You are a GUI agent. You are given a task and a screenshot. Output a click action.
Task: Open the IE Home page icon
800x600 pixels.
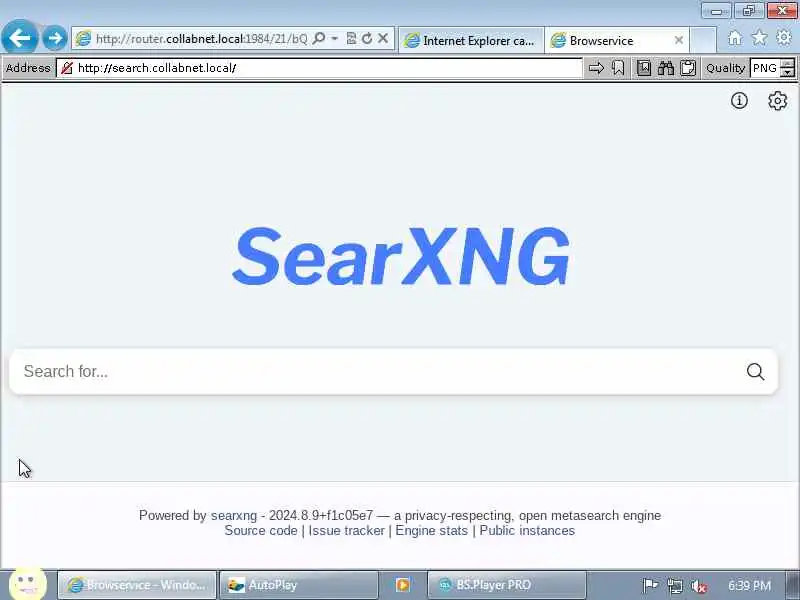point(735,38)
